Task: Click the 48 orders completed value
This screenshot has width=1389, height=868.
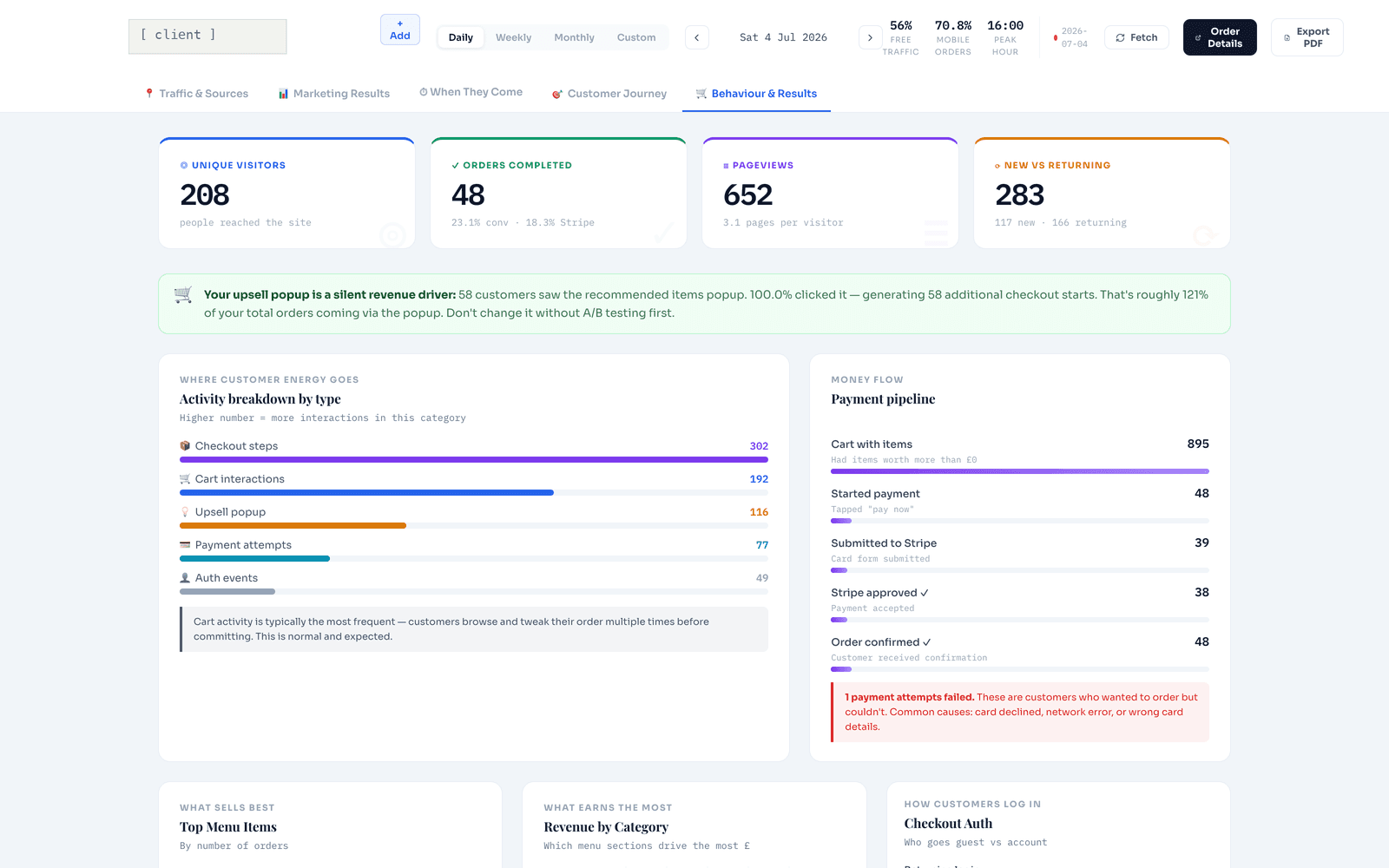Action: (x=468, y=194)
